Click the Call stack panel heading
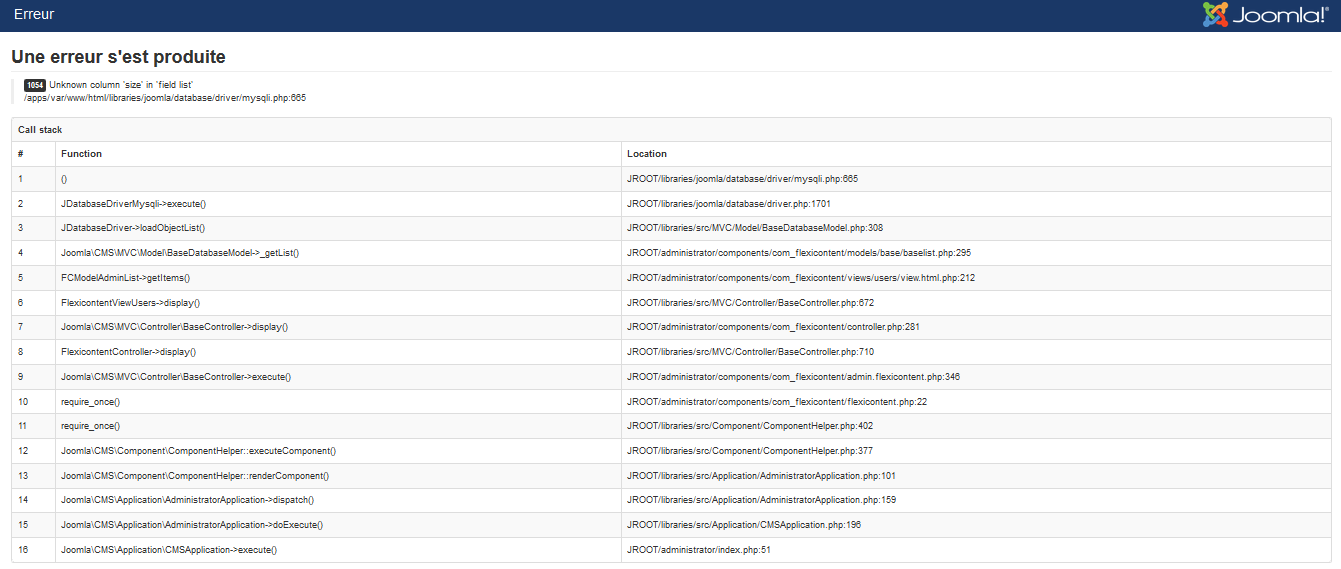 click(40, 130)
